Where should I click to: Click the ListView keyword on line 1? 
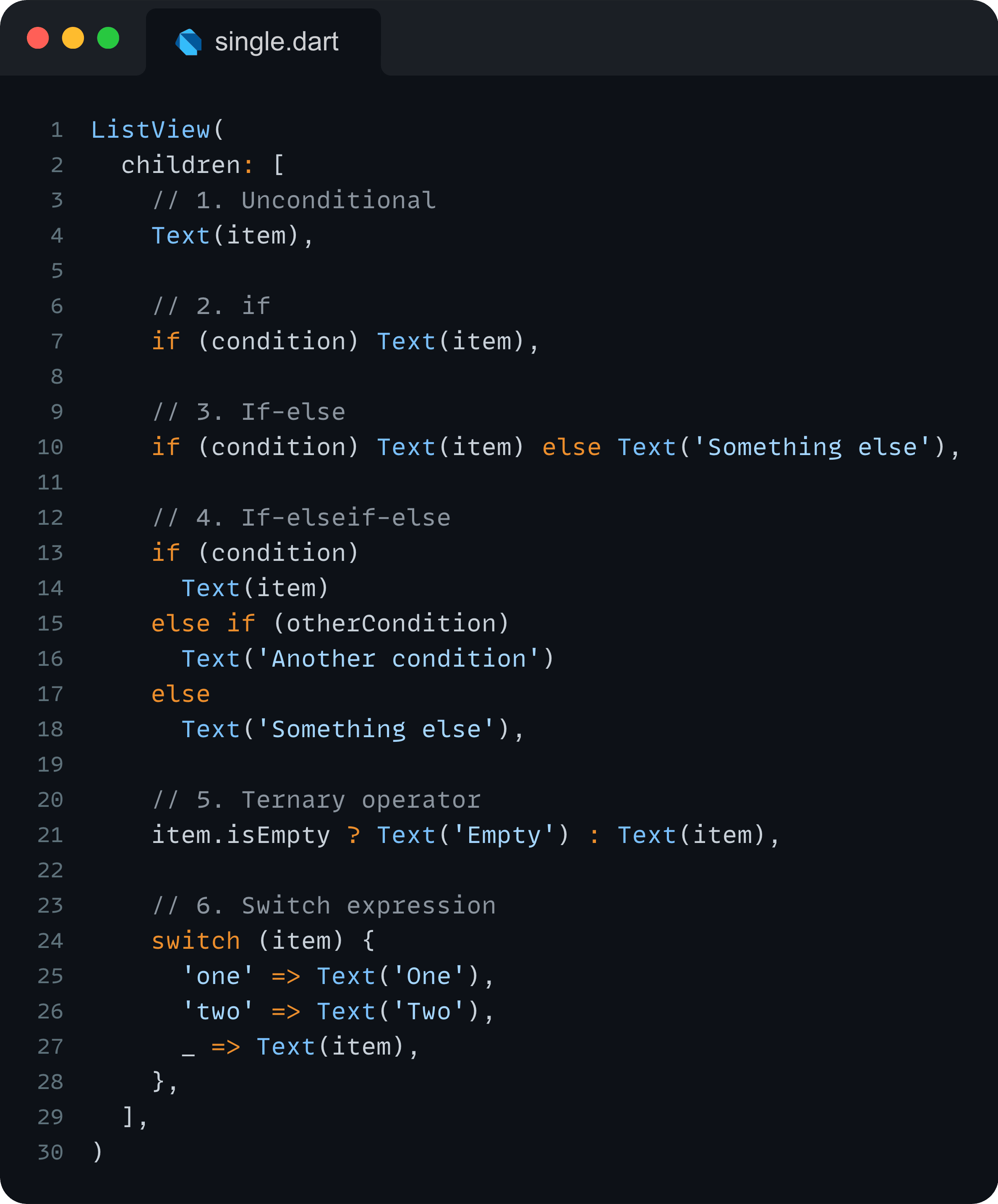click(151, 130)
